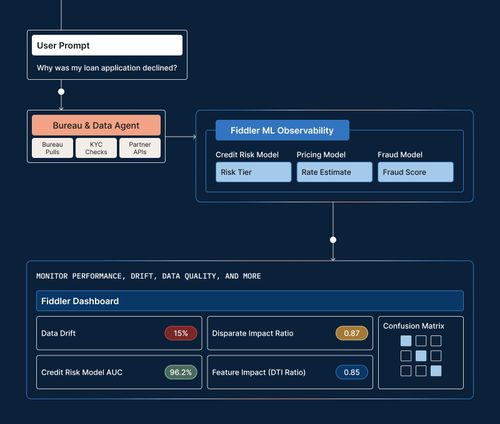Select the KYC Checks chip
The image size is (500, 424).
[96, 148]
